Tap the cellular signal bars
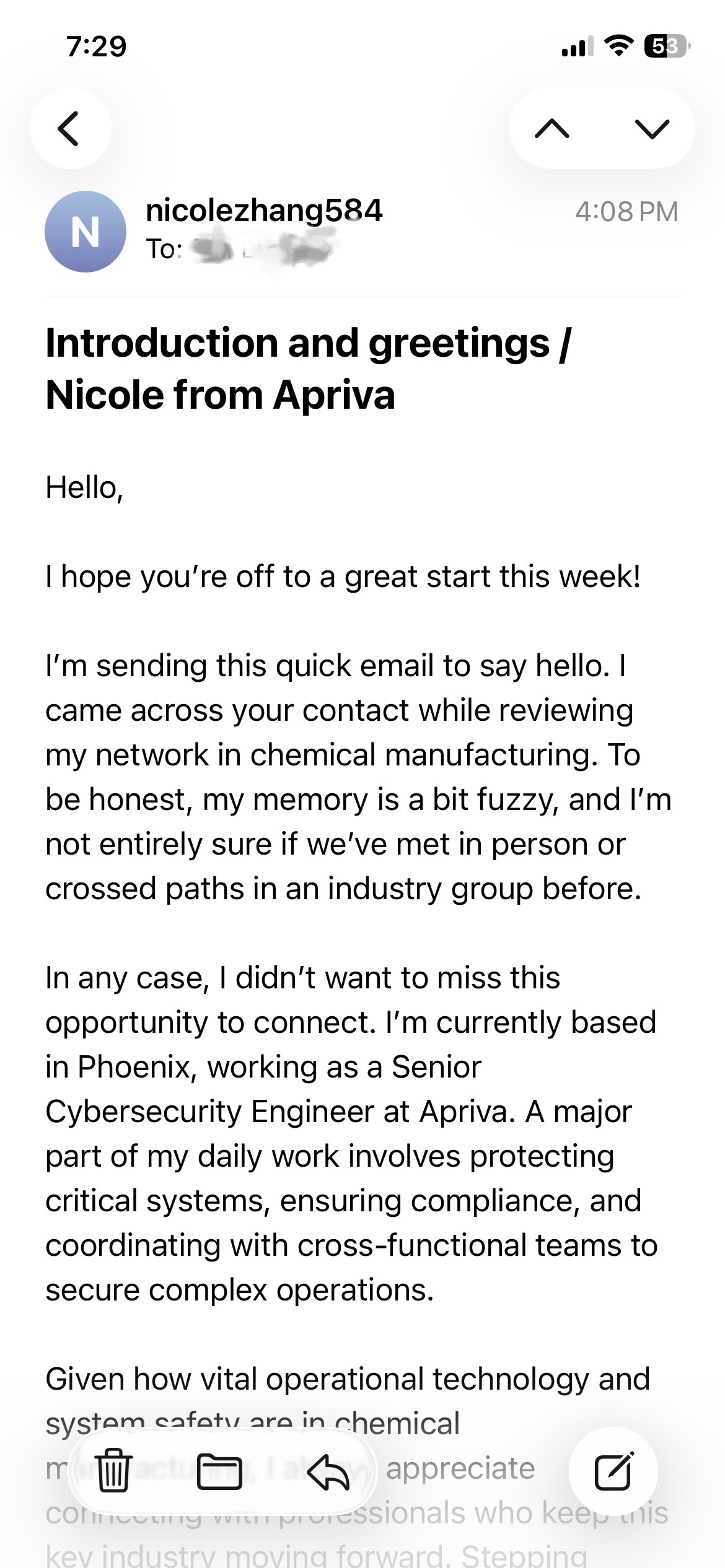Image resolution: width=725 pixels, height=1568 pixels. pyautogui.click(x=577, y=46)
